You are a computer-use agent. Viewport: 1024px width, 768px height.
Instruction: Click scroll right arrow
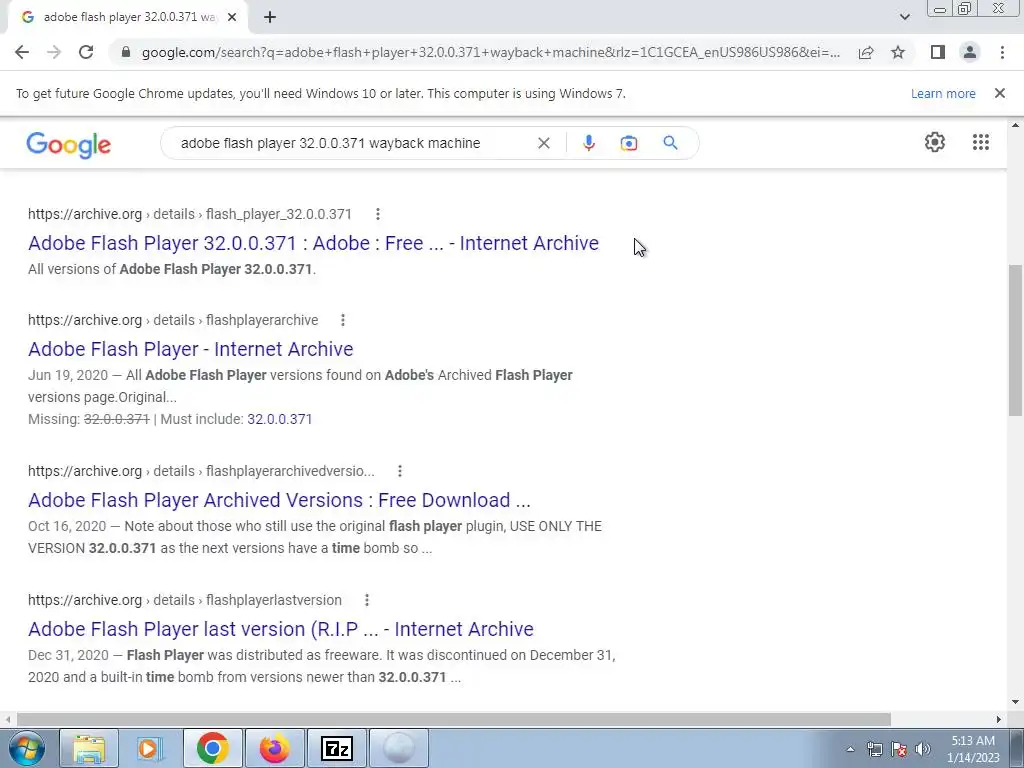point(999,719)
